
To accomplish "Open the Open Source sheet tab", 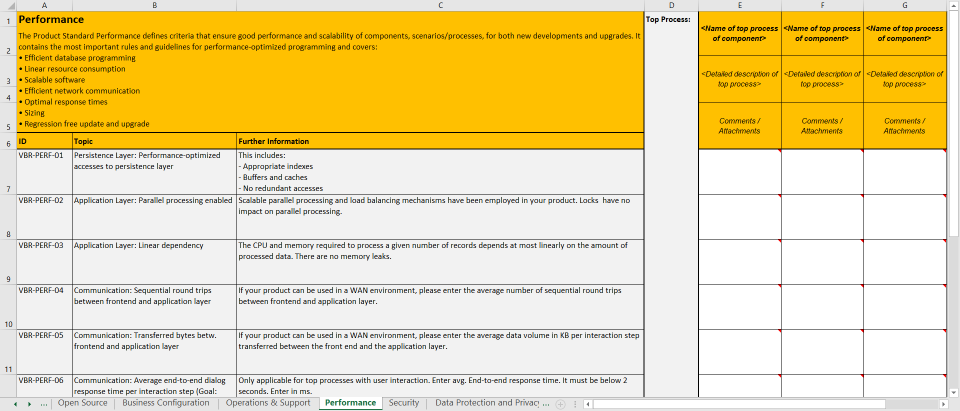I will click(82, 403).
